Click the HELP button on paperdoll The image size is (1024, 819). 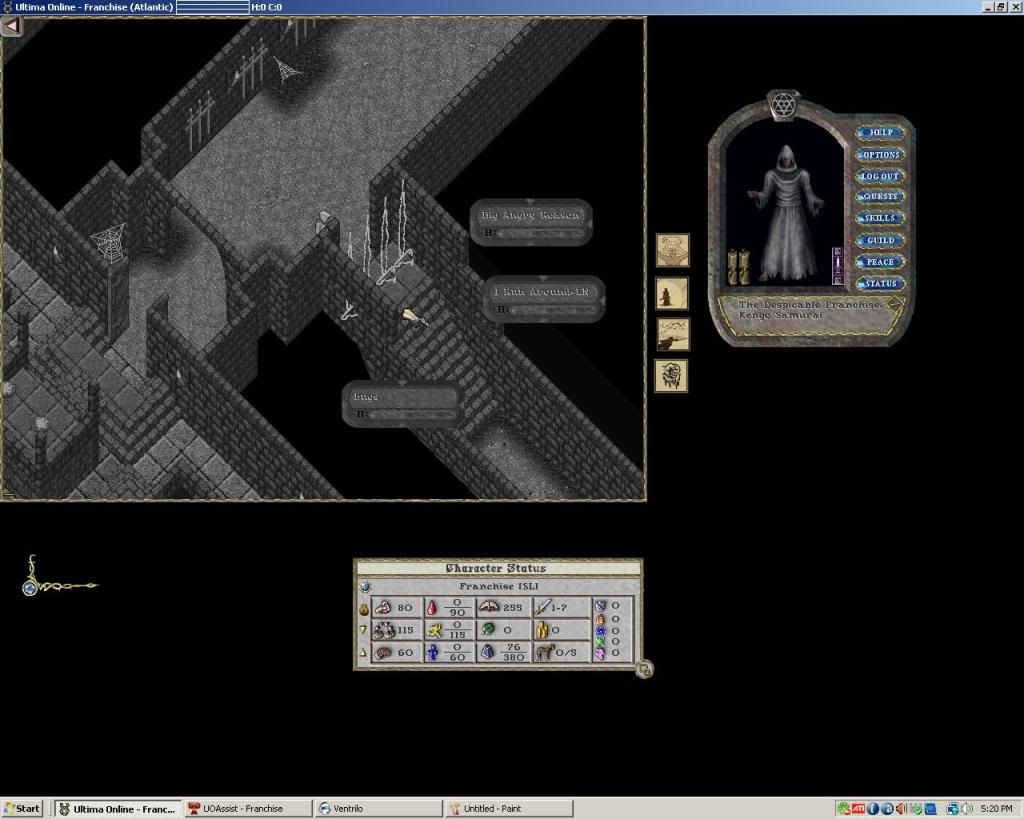(x=880, y=133)
